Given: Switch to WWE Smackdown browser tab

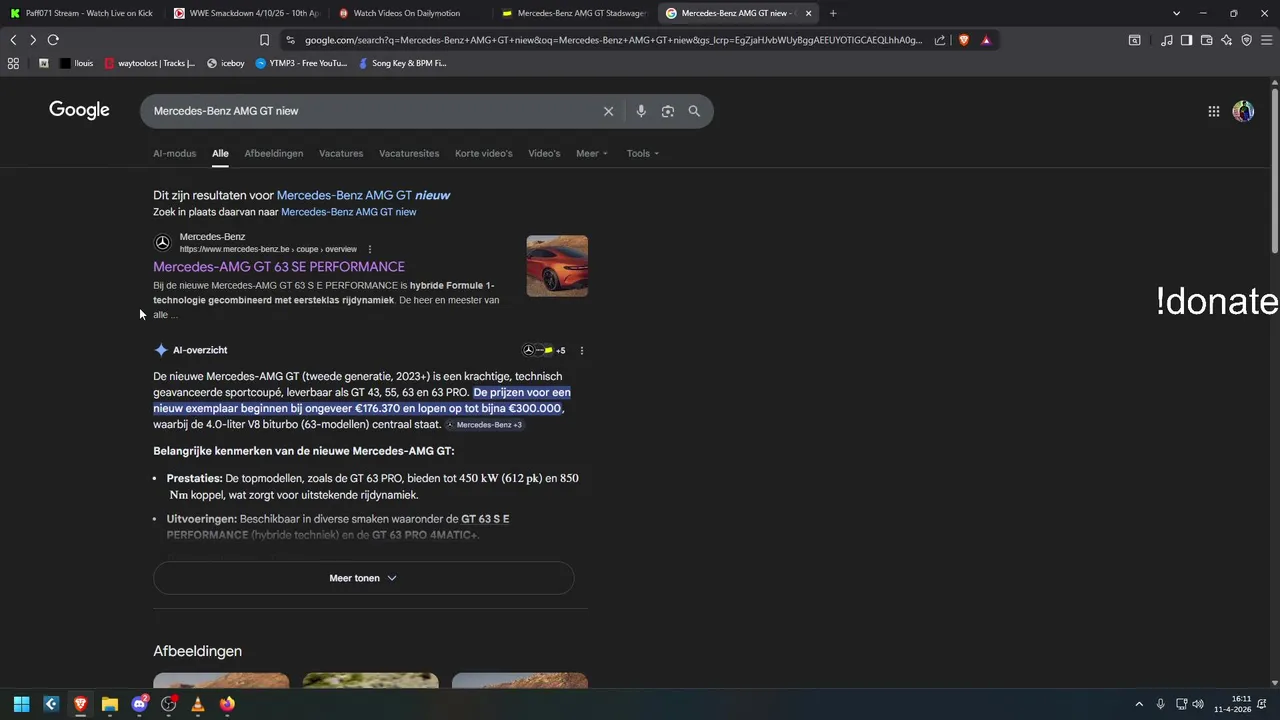Looking at the screenshot, I should coord(245,13).
